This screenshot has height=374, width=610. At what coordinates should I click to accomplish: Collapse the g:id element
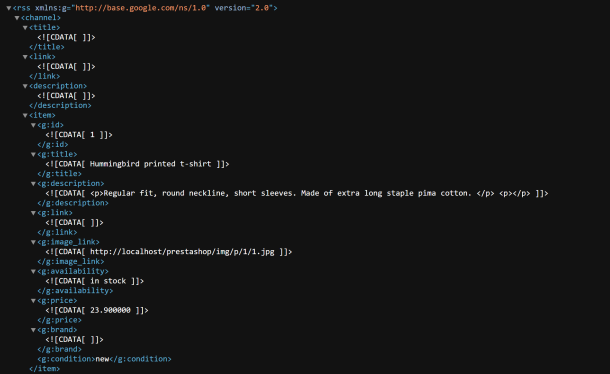click(33, 125)
